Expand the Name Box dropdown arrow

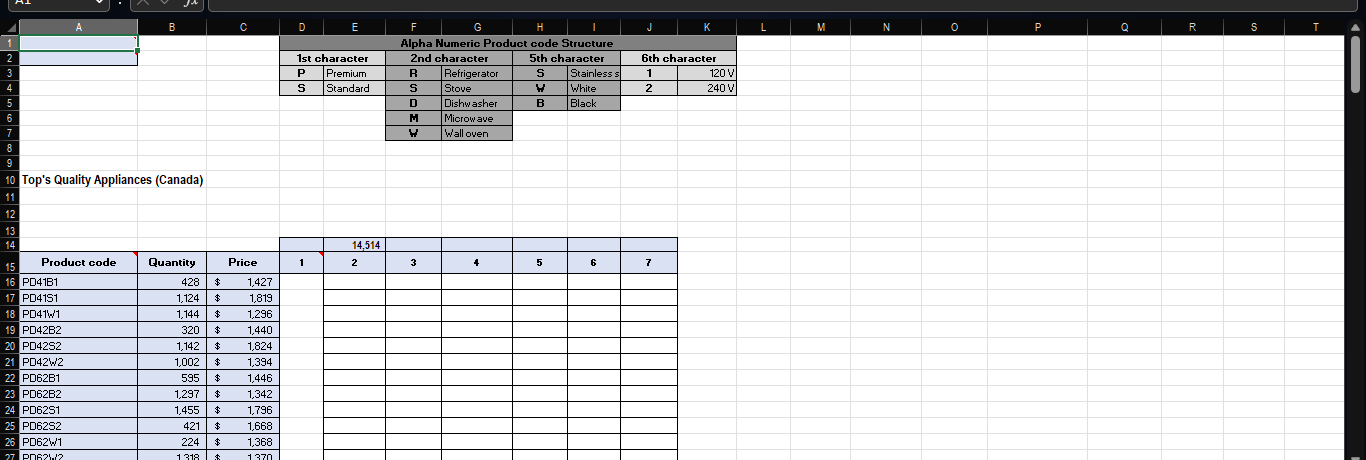click(x=99, y=4)
